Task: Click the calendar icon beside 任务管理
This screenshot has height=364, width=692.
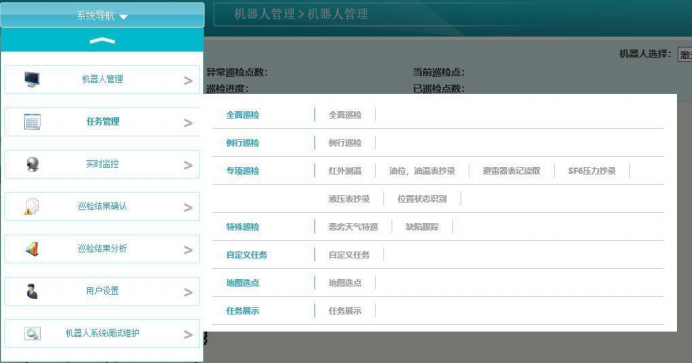Action: pyautogui.click(x=32, y=122)
